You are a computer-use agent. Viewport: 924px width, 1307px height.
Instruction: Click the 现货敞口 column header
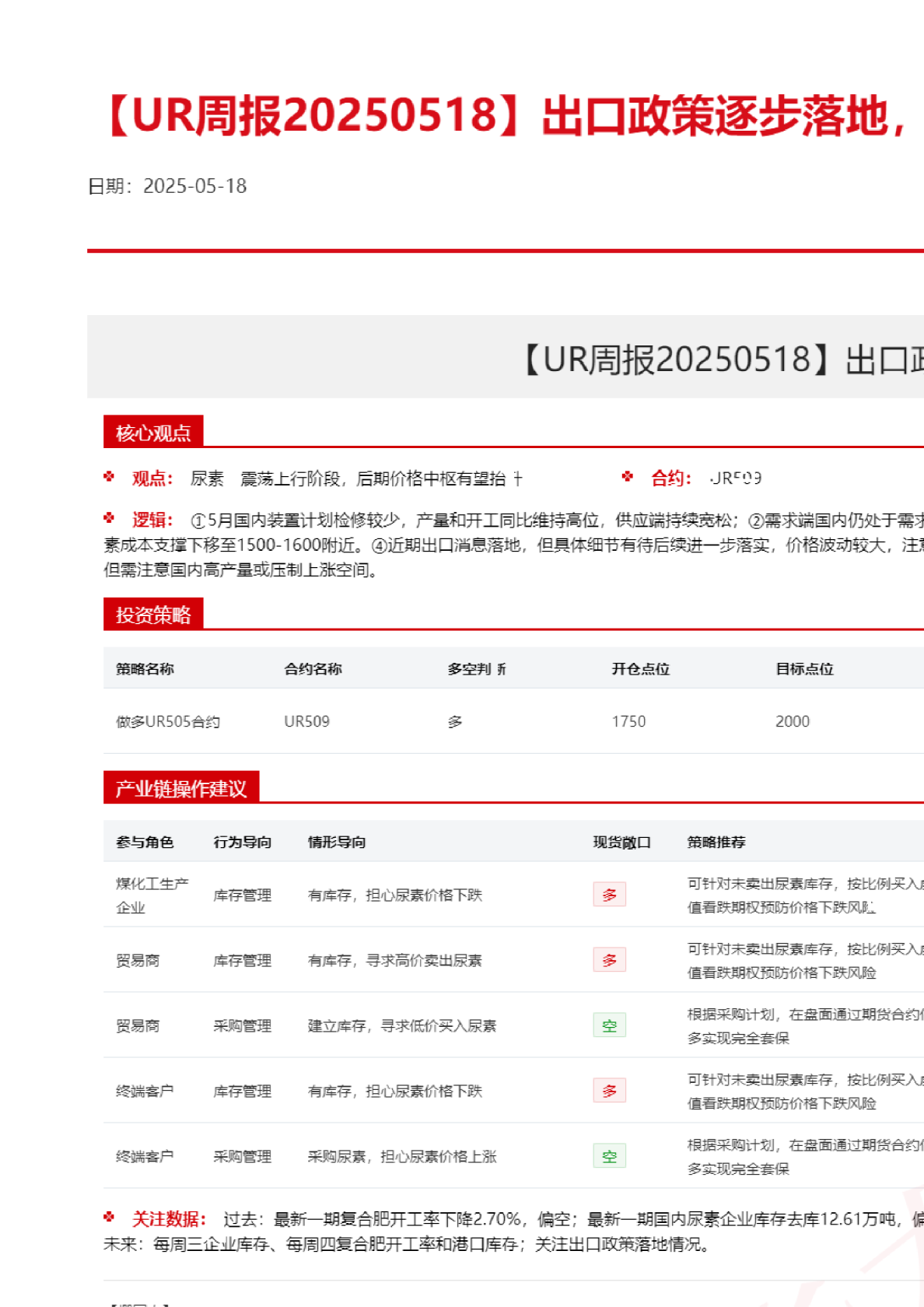tap(621, 842)
